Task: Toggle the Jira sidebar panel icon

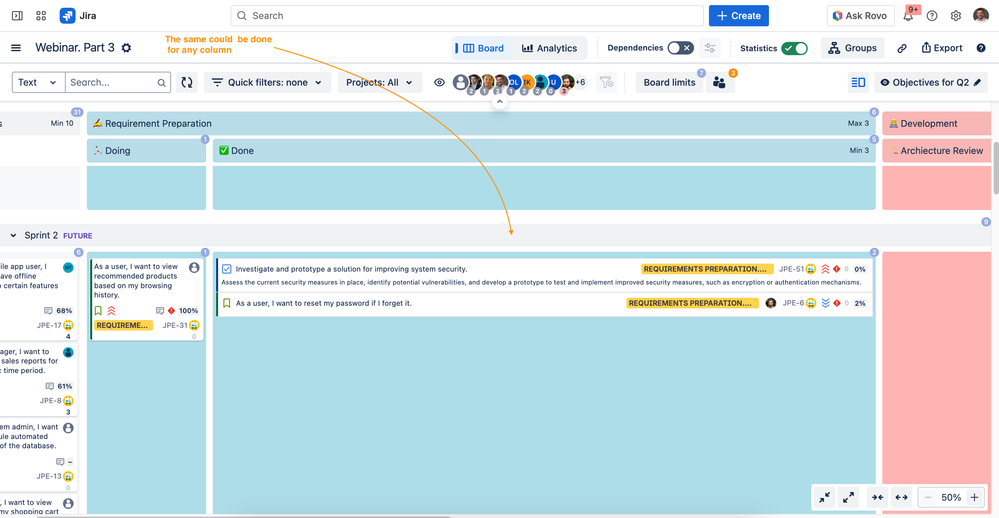Action: (x=17, y=16)
